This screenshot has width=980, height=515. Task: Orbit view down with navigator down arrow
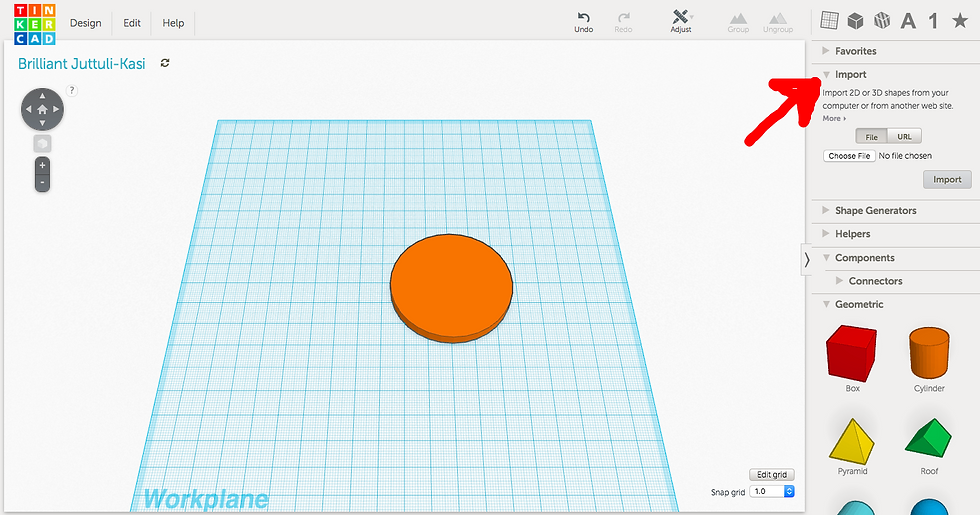pos(42,122)
